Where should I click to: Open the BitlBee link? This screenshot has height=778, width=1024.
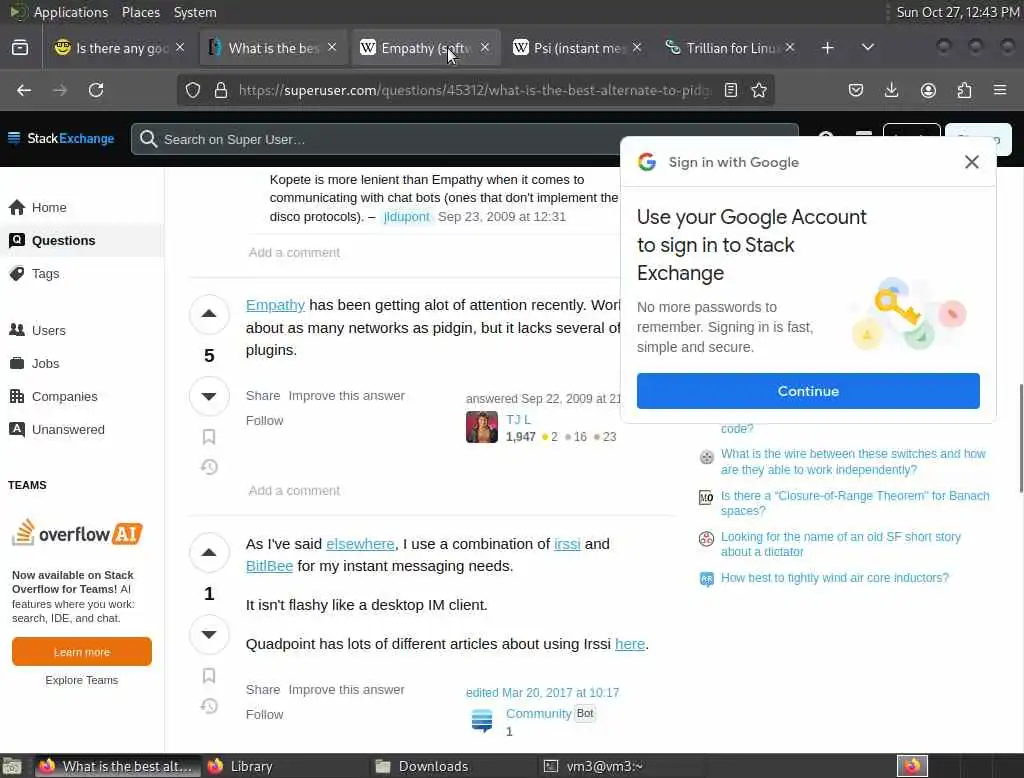[x=269, y=566]
